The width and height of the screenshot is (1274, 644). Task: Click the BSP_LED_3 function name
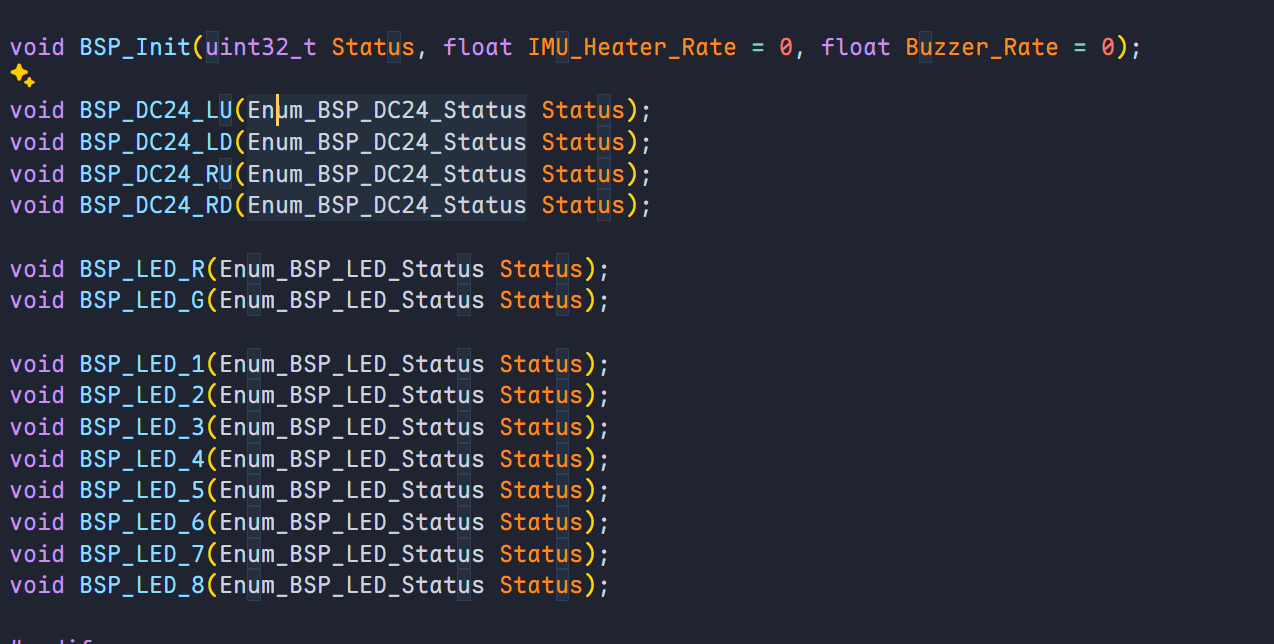(x=142, y=428)
